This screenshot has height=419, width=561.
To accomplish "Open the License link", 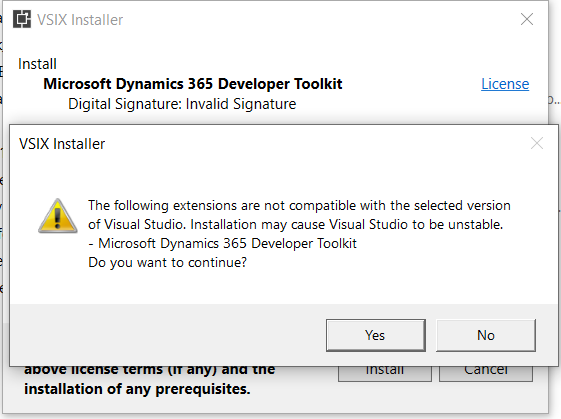I will 505,84.
